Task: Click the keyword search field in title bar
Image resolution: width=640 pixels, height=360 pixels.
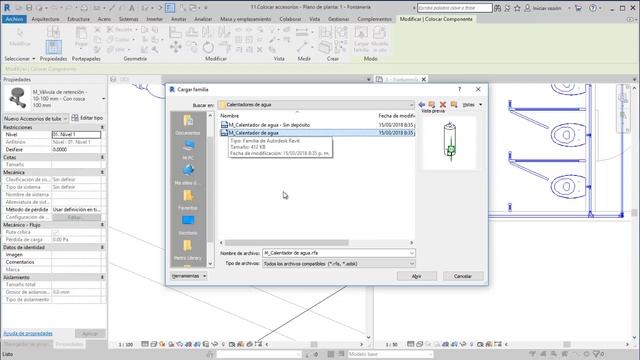Action: [x=454, y=8]
